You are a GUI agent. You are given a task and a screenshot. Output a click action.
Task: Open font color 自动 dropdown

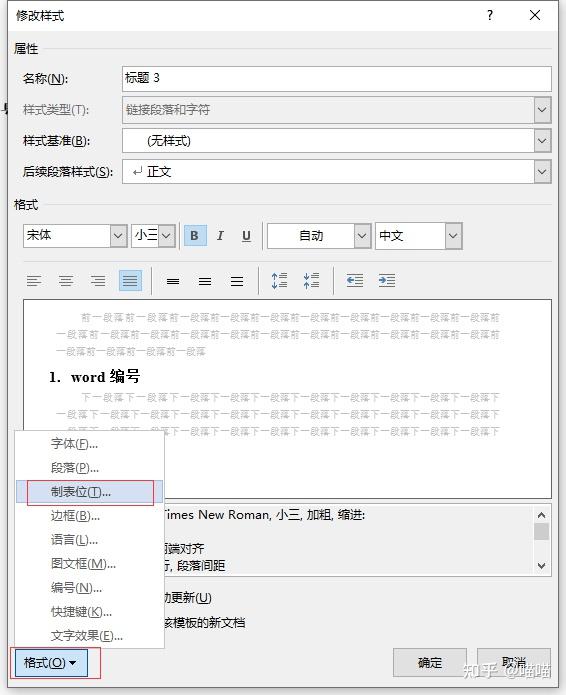point(362,235)
